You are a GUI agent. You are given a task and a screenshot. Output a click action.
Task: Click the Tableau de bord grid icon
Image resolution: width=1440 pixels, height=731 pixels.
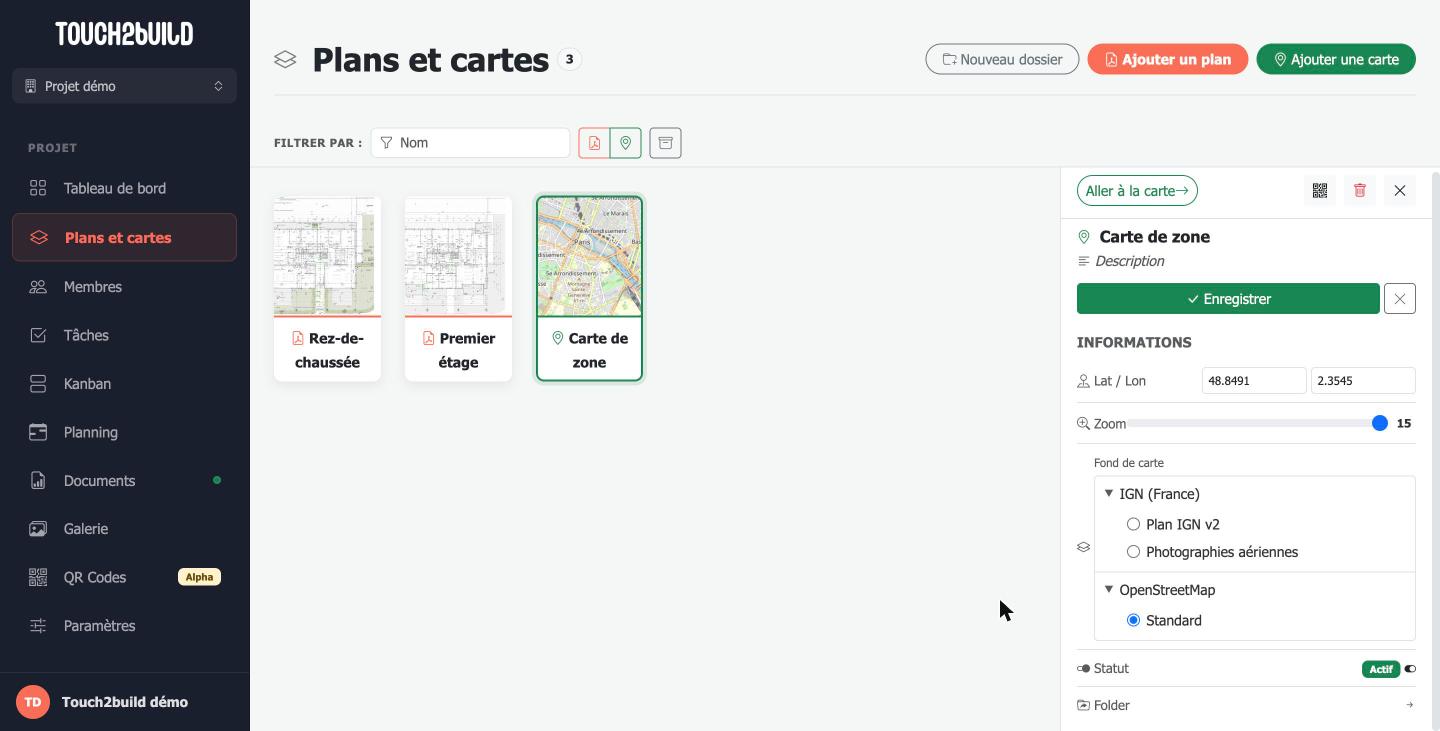click(x=38, y=188)
